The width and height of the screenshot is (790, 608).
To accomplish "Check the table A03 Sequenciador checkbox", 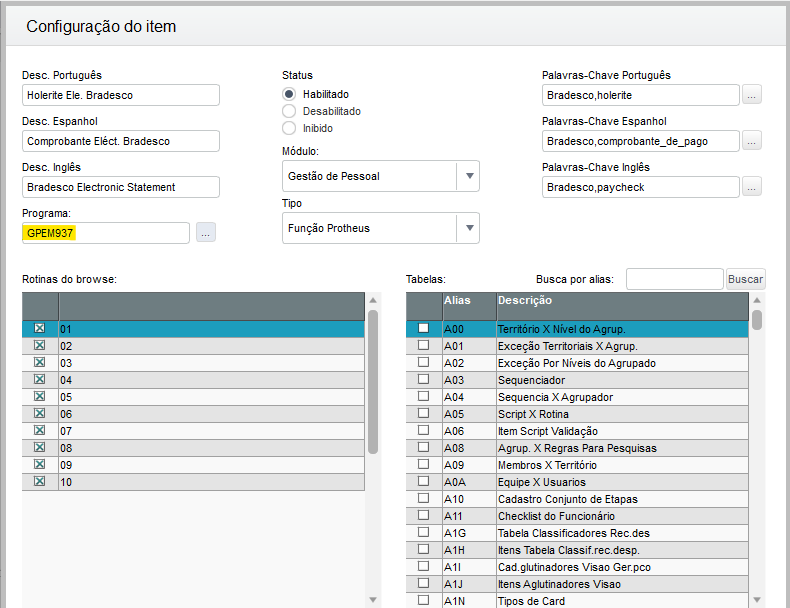I will (x=423, y=379).
